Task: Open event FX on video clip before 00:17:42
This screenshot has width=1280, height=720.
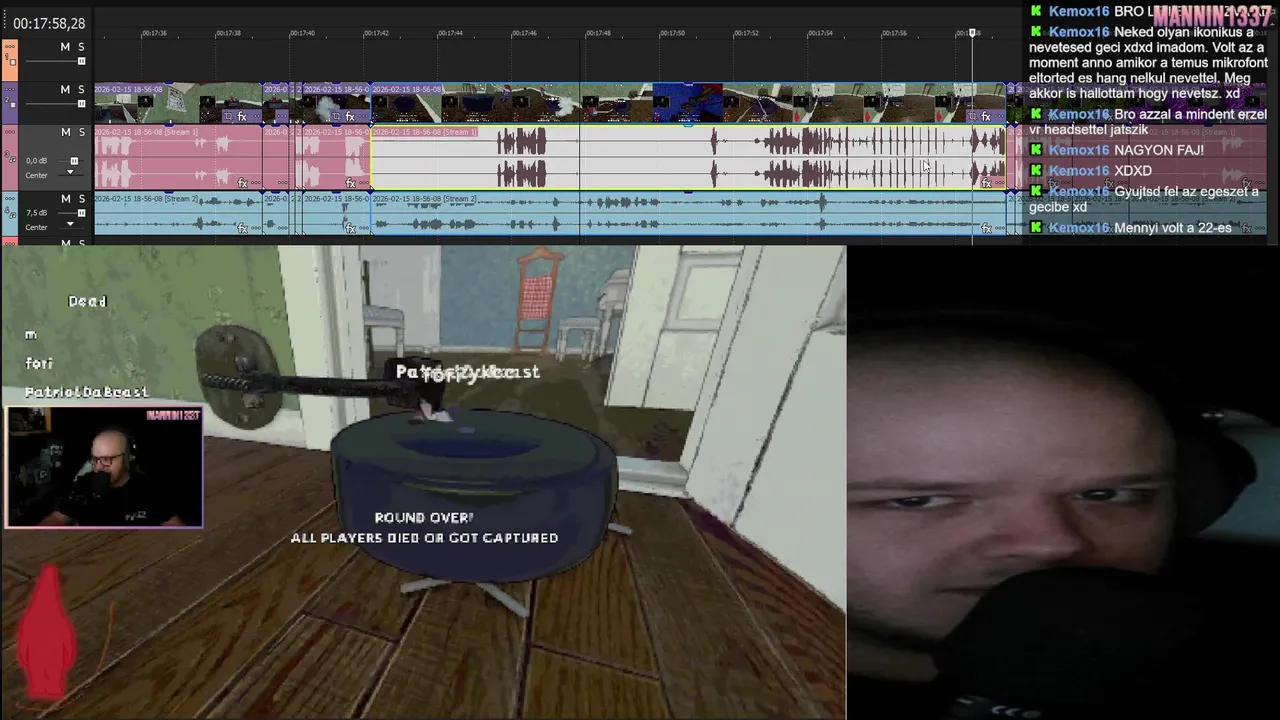Action: (350, 117)
